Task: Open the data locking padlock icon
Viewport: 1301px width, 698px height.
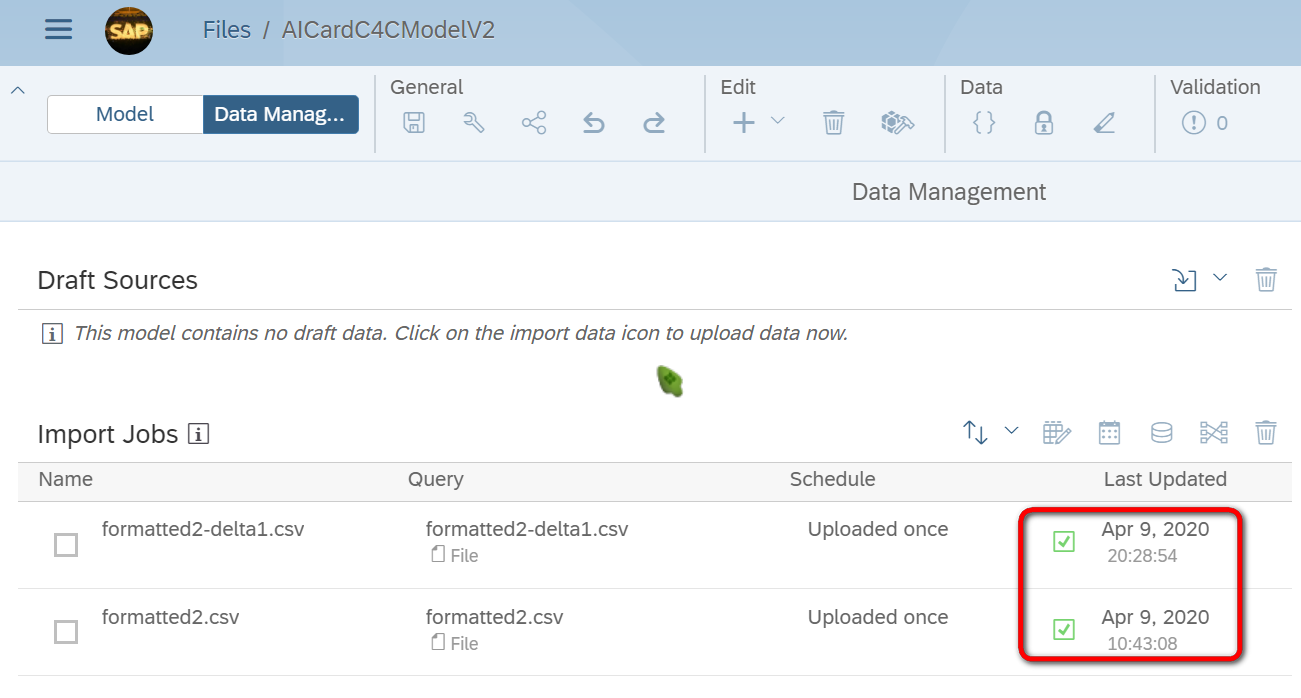Action: click(1044, 123)
